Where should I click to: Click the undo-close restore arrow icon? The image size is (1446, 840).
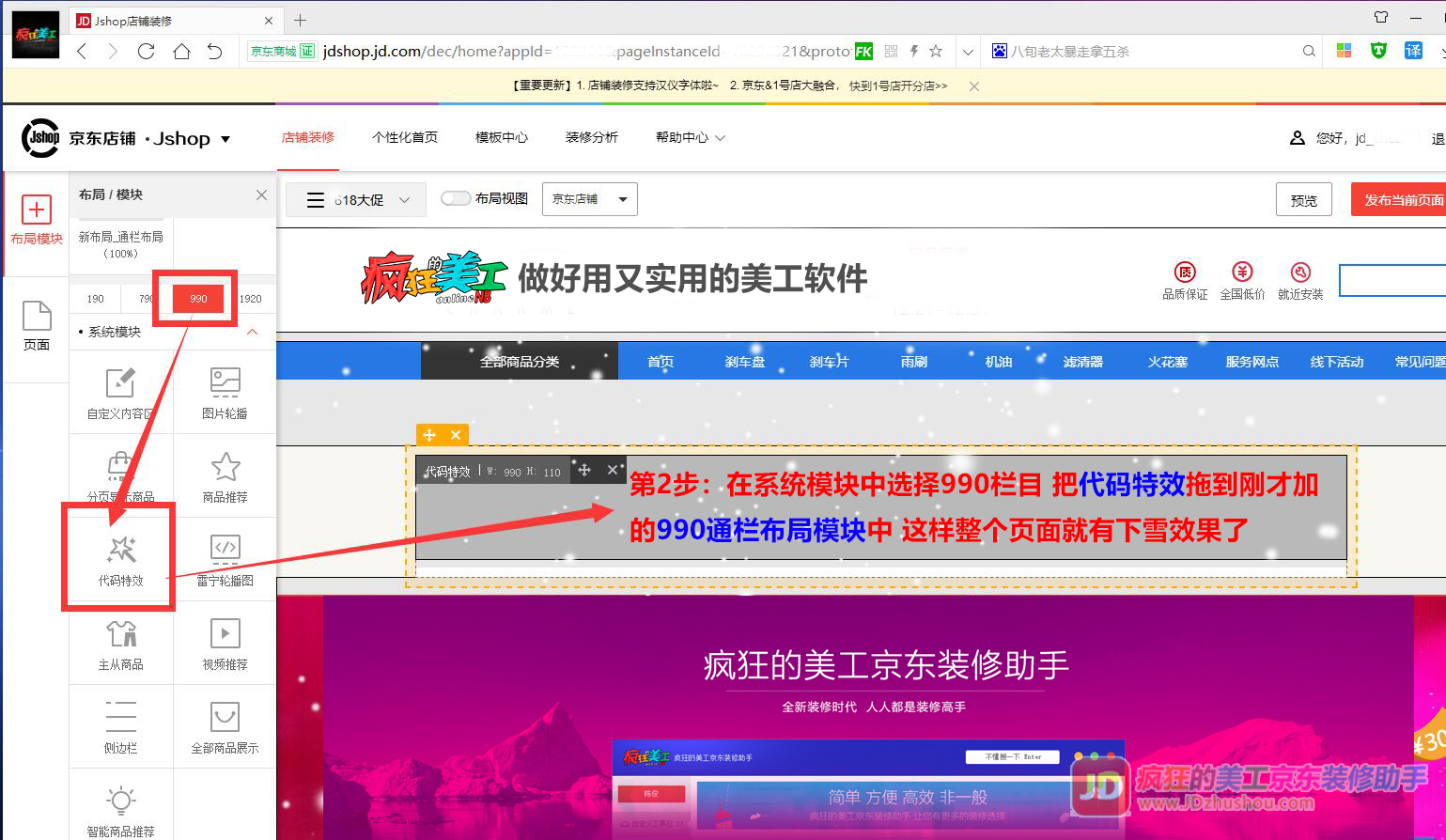(x=215, y=51)
